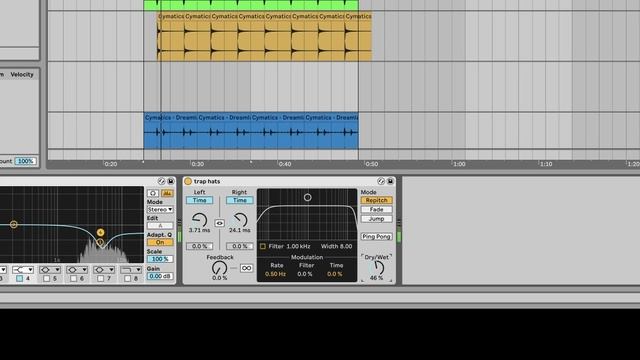Image resolution: width=640 pixels, height=360 pixels.
Task: Click timeline ruler at 0:30
Action: 198,164
